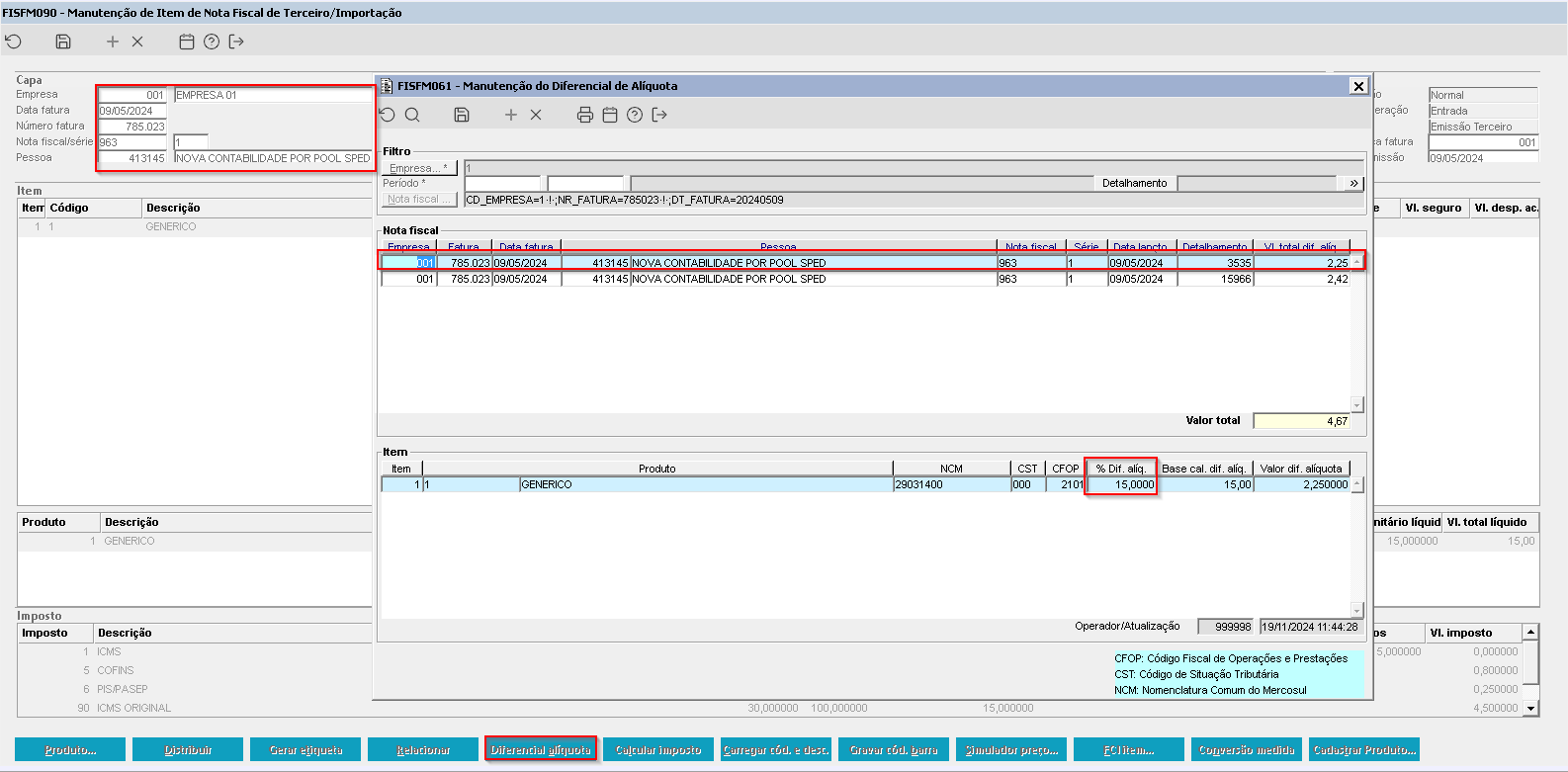Image resolution: width=1568 pixels, height=772 pixels.
Task: Click the Cadastrar Produto... button
Action: tap(1364, 750)
